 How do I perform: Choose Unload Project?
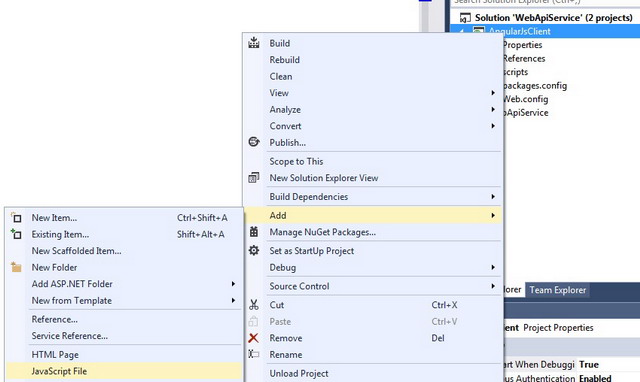click(x=373, y=373)
